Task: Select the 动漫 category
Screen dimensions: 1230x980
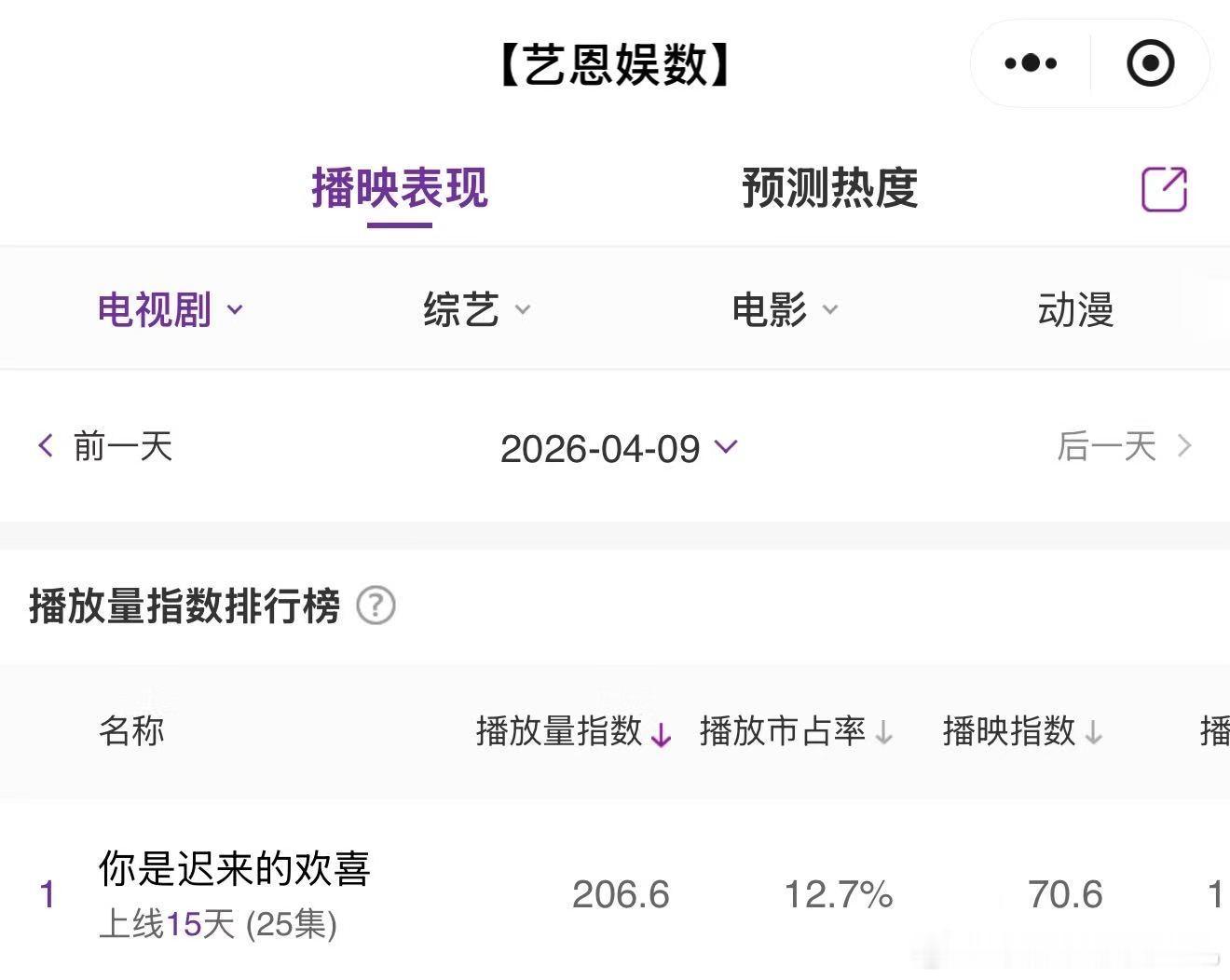Action: [x=1075, y=309]
